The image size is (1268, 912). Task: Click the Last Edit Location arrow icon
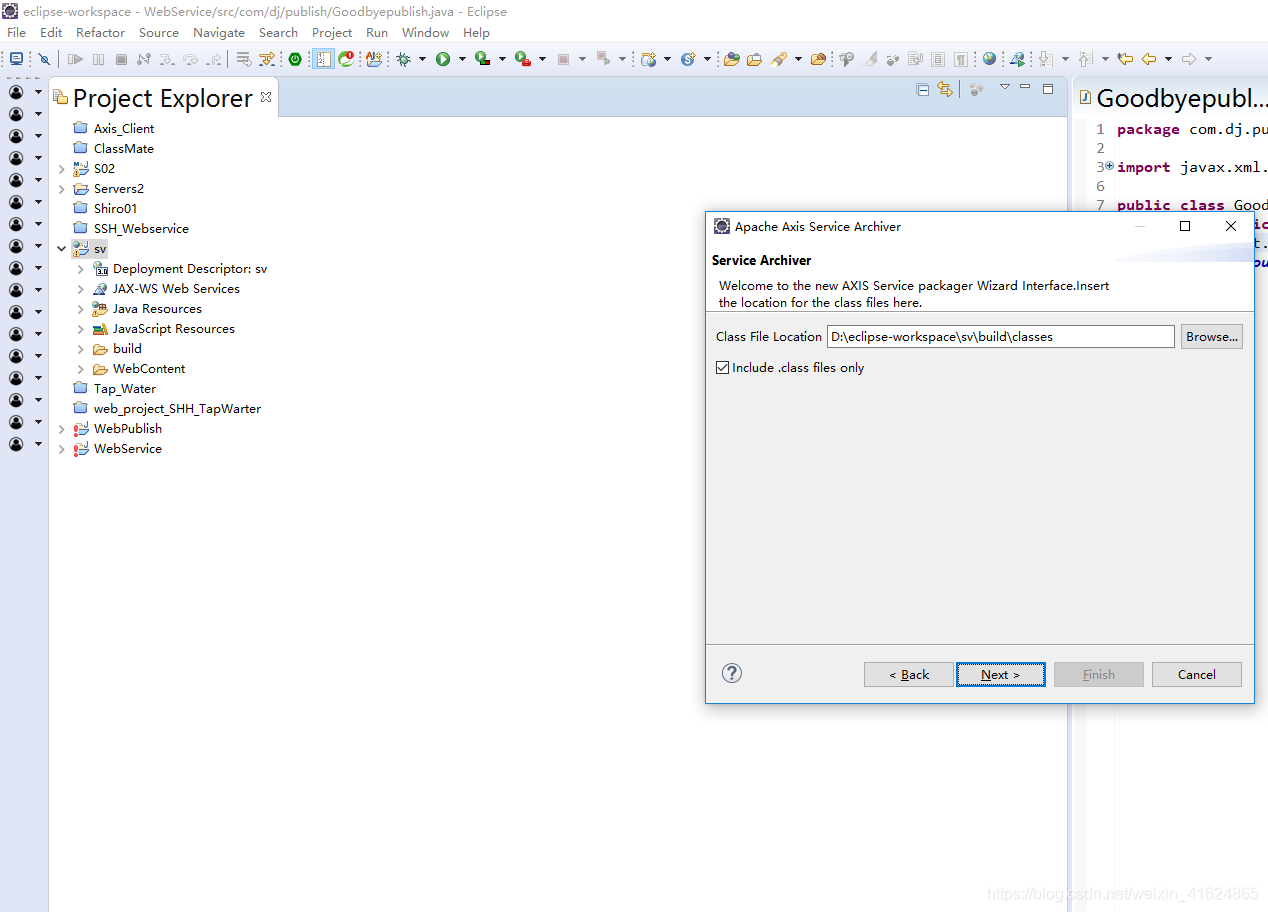tap(1125, 59)
